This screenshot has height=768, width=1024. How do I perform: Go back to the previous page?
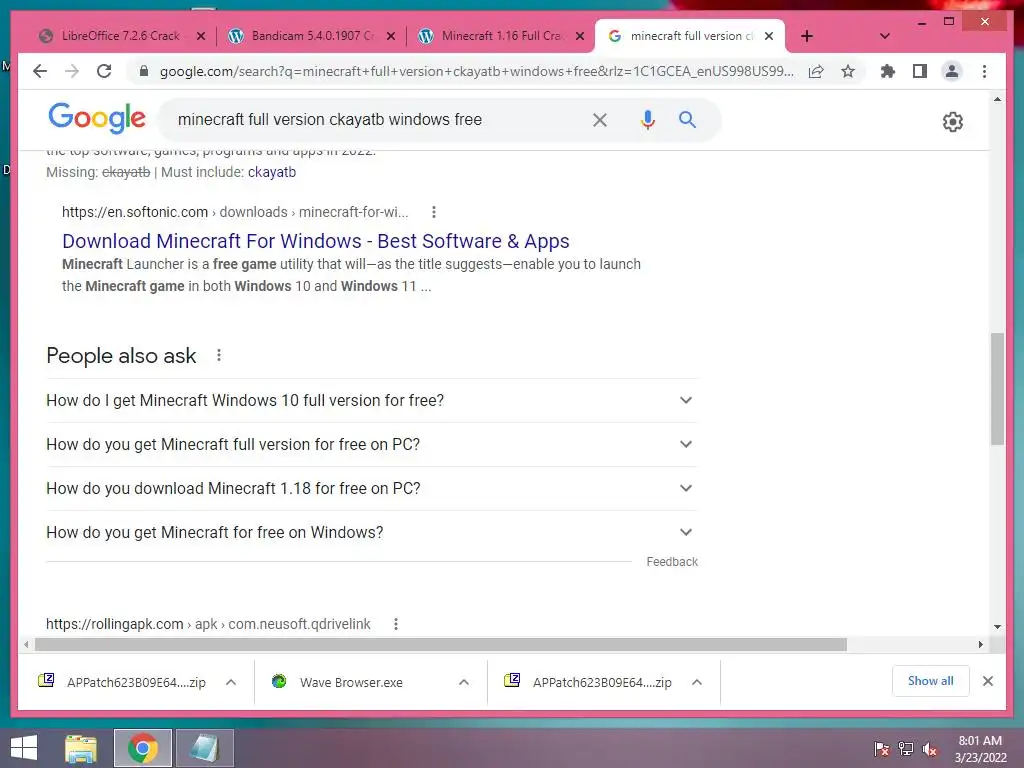click(40, 71)
